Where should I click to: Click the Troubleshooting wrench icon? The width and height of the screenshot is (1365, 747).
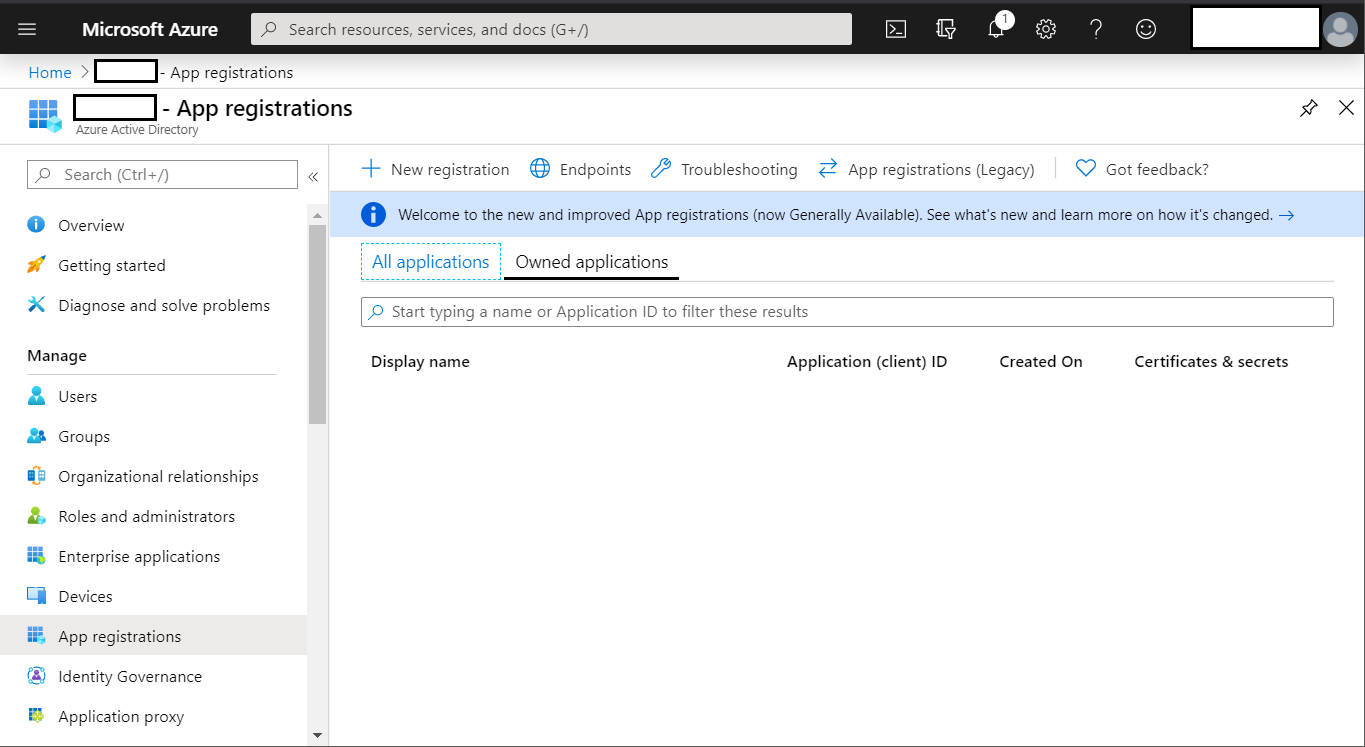point(660,169)
